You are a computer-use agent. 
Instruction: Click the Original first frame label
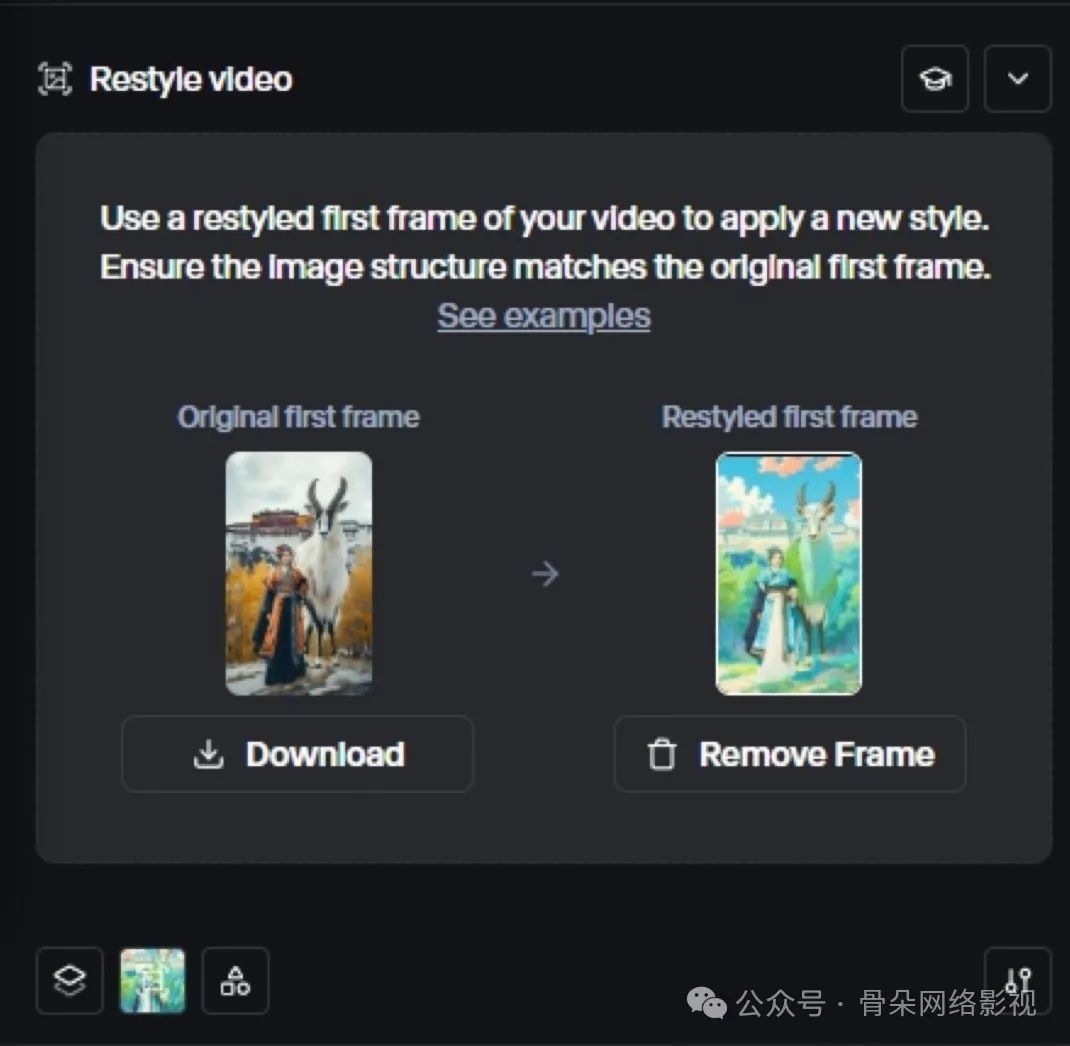tap(298, 417)
